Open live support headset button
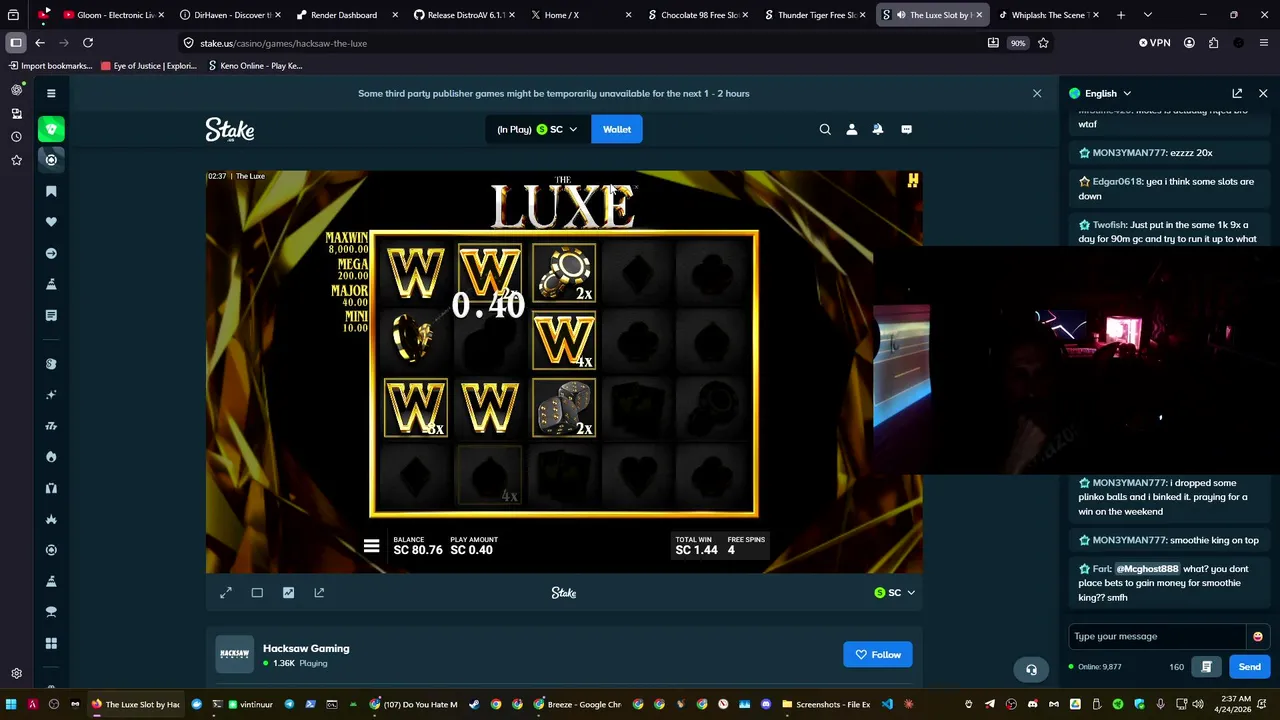This screenshot has width=1280, height=720. [x=1031, y=669]
